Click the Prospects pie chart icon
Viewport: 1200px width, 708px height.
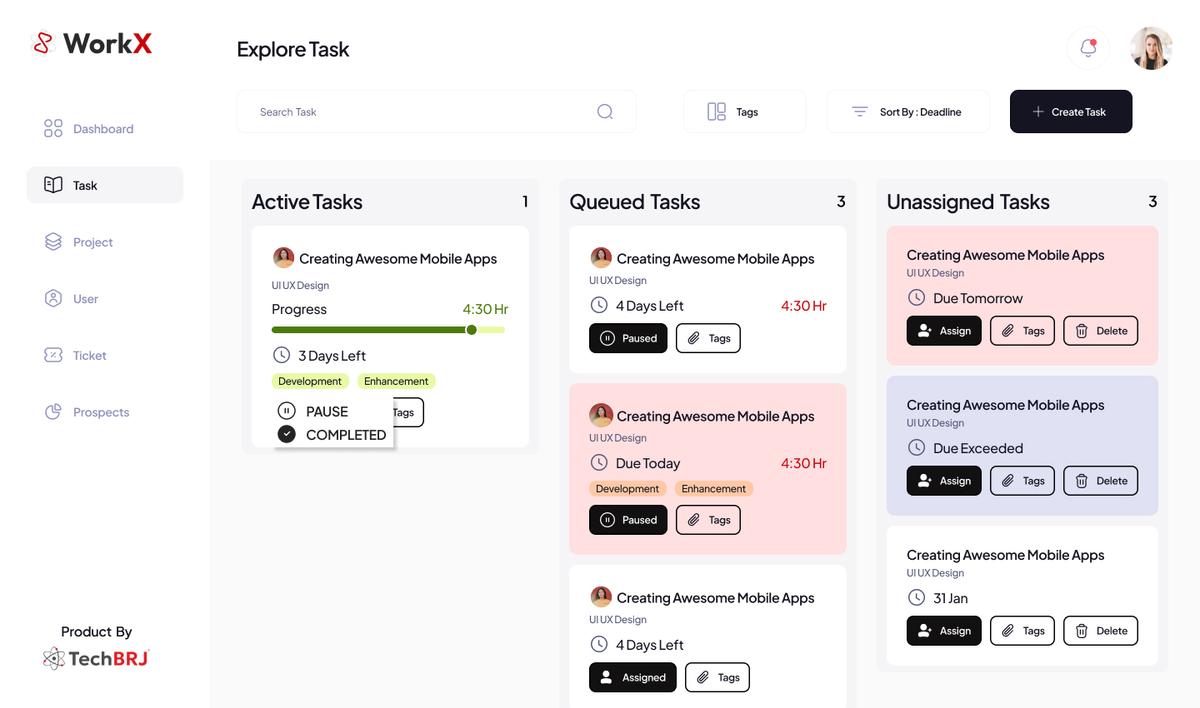[x=53, y=412]
